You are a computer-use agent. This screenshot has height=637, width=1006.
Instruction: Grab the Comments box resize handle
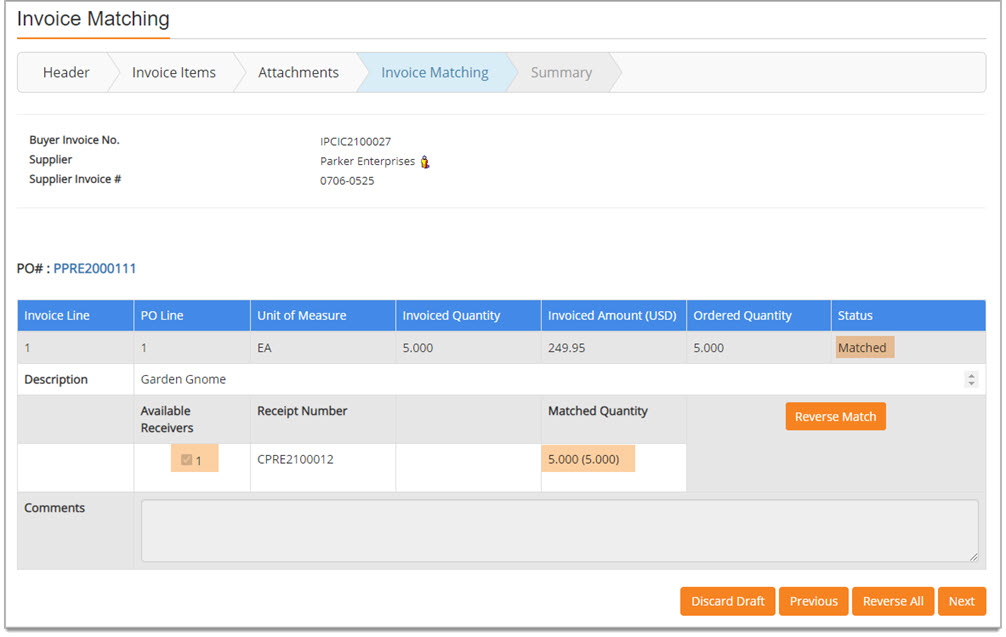click(x=973, y=557)
